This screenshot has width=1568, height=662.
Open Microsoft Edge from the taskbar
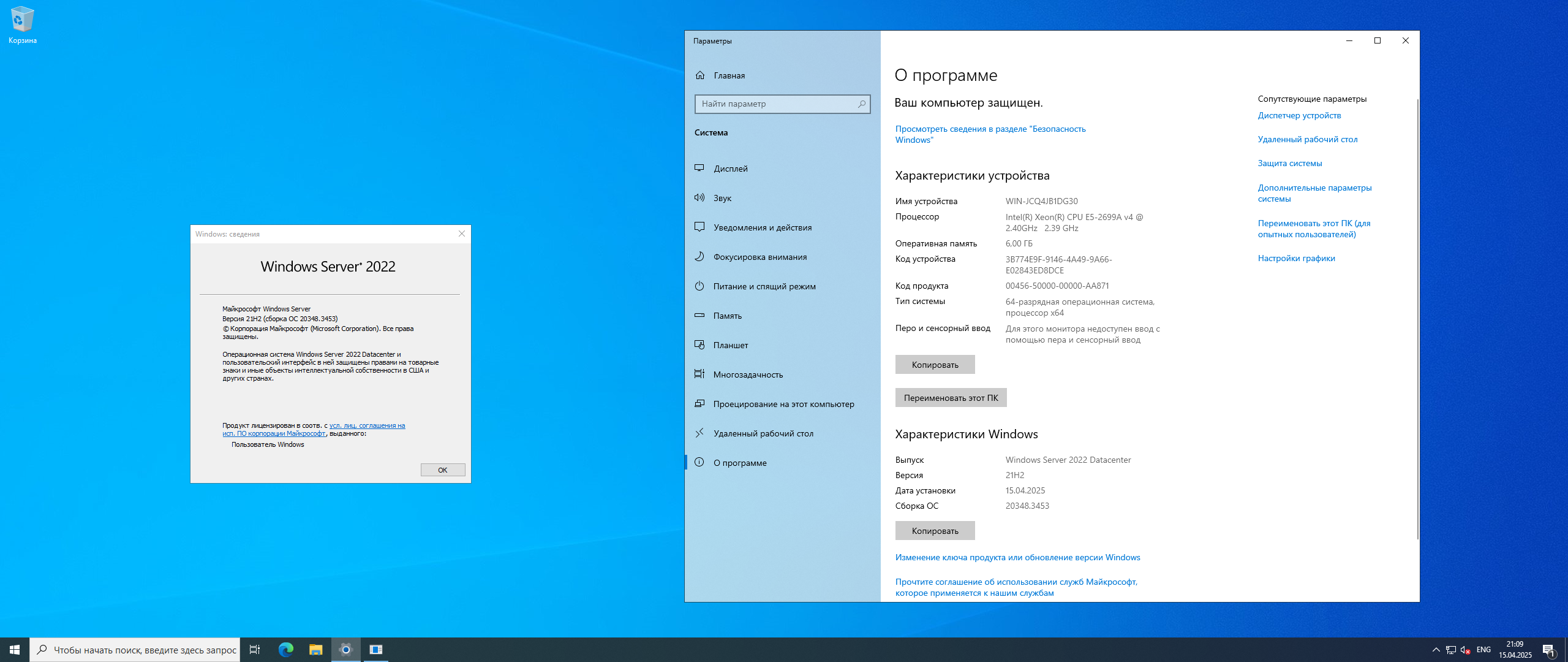286,650
